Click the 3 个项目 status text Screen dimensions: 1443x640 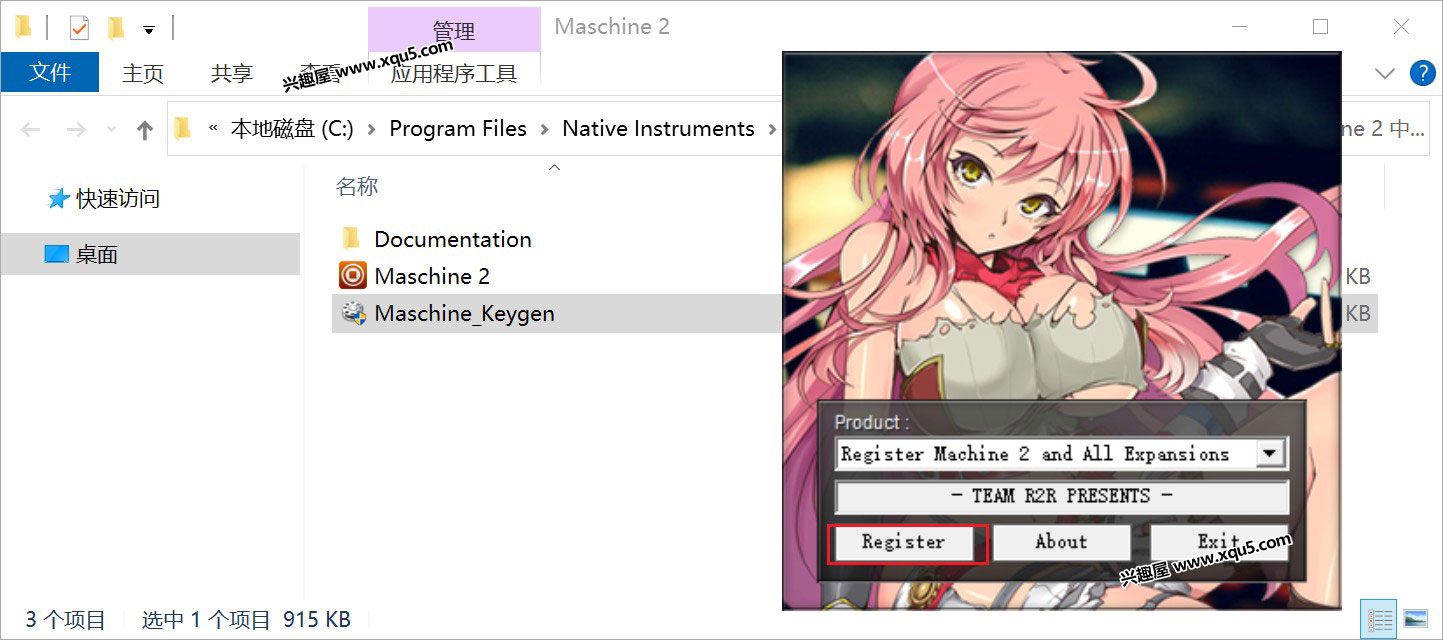coord(65,620)
